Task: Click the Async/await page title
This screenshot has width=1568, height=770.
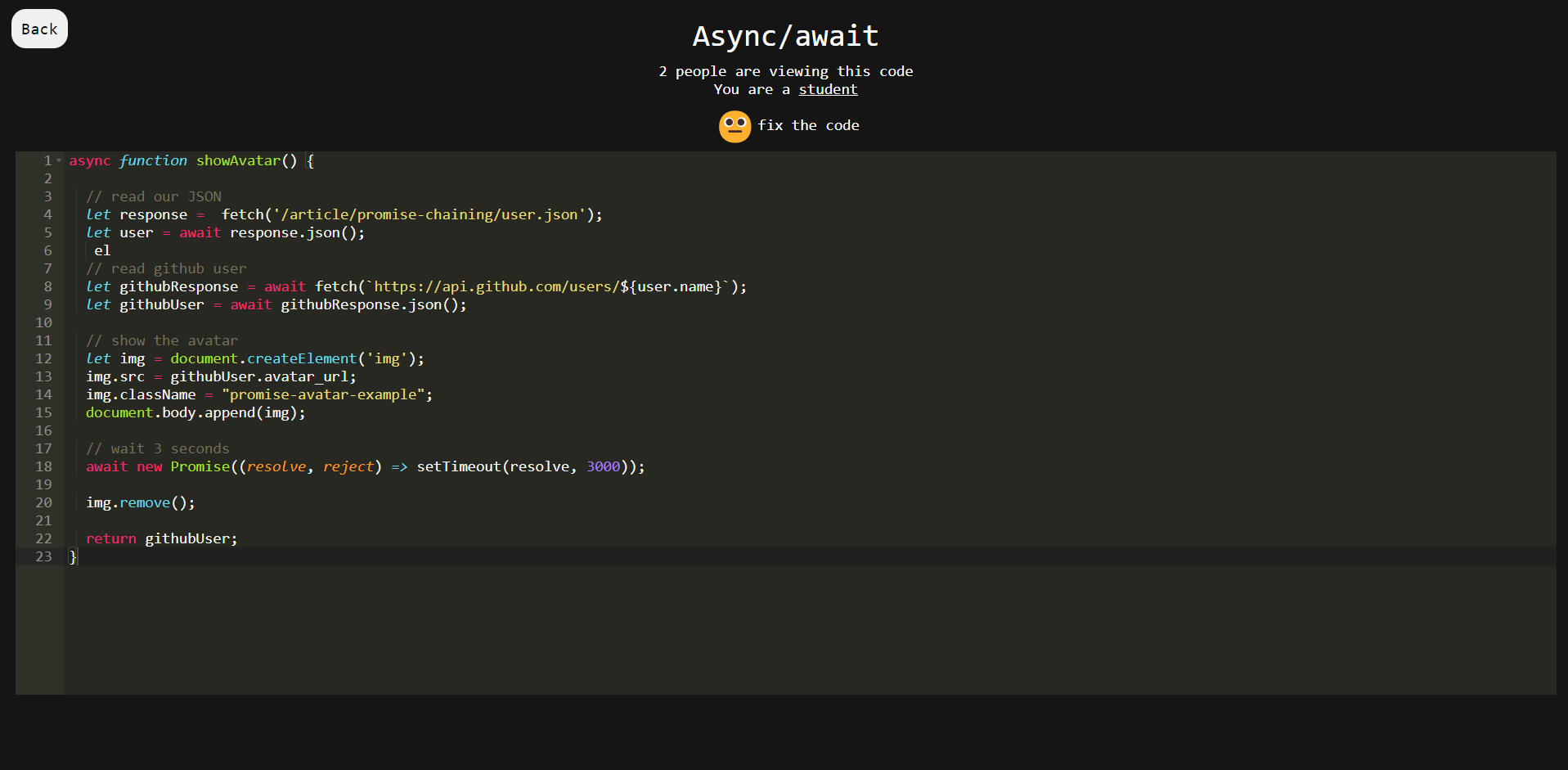Action: (x=785, y=36)
